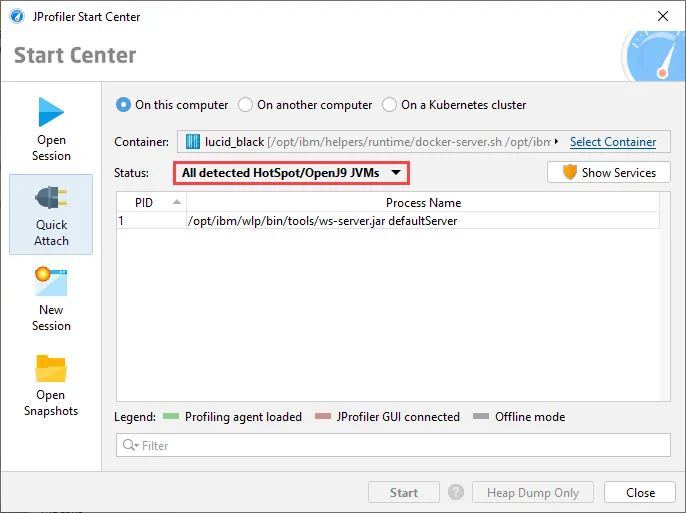Click the Start button
Image resolution: width=686 pixels, height=513 pixels.
tap(404, 493)
